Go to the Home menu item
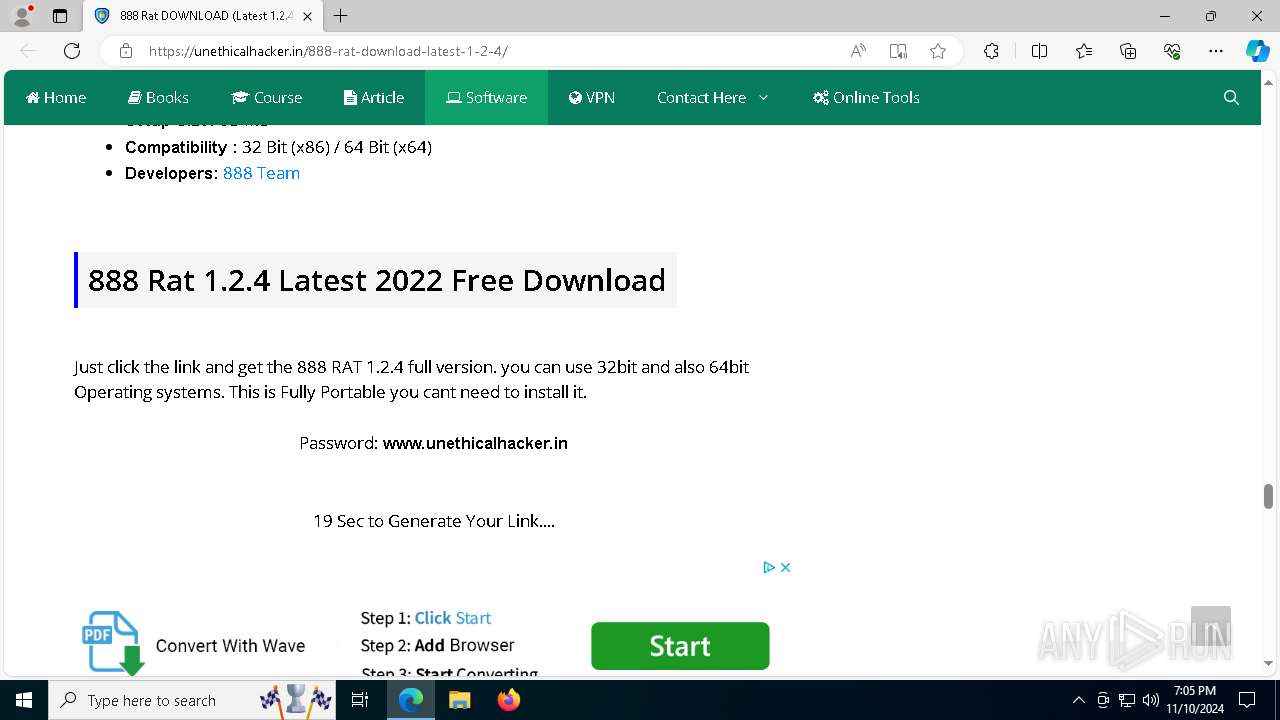The height and width of the screenshot is (720, 1280). (56, 97)
